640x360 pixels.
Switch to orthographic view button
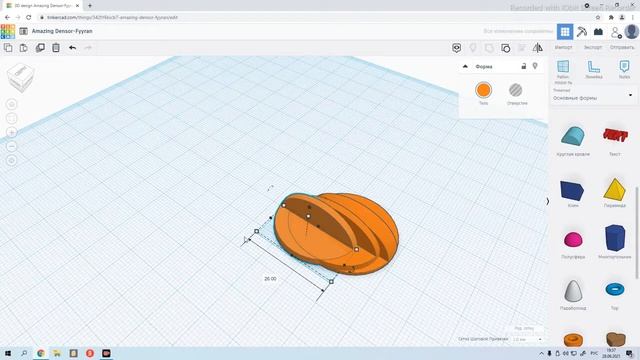(11, 160)
